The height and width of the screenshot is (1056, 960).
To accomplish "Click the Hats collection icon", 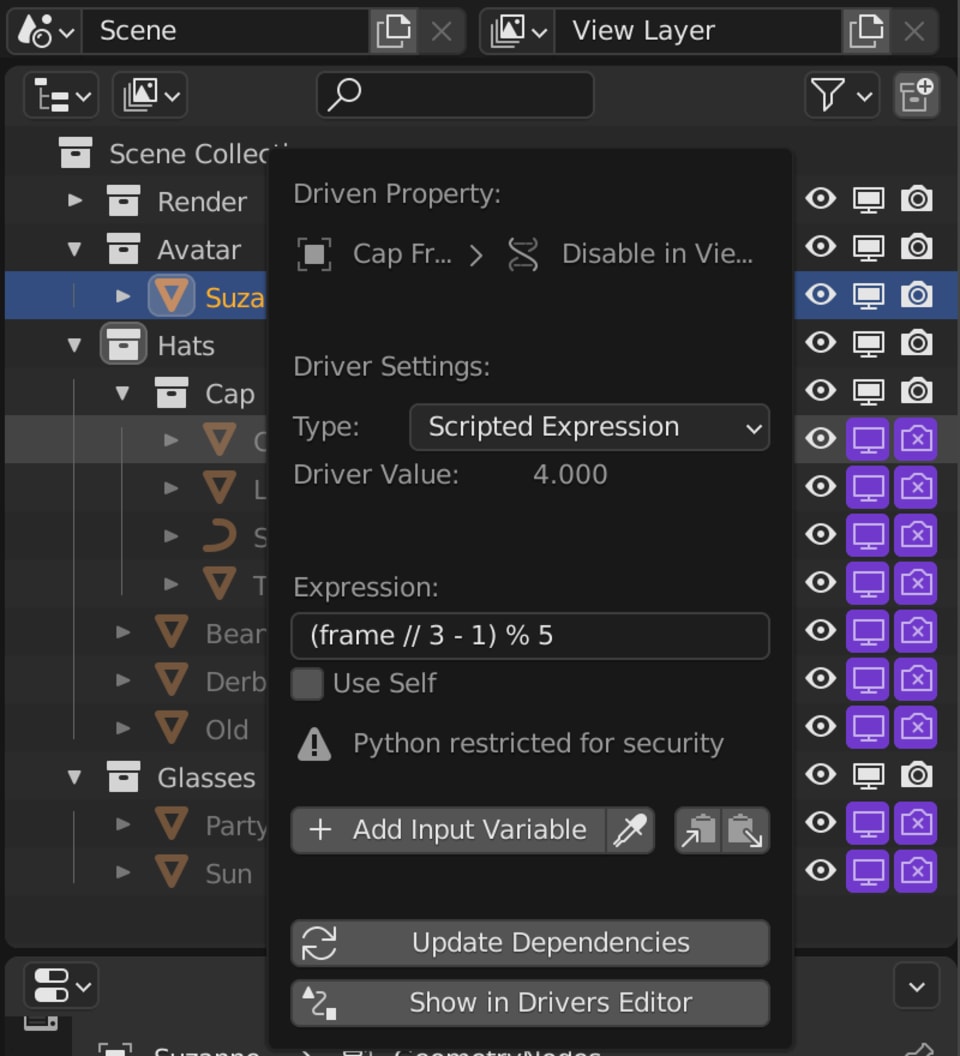I will pos(124,345).
